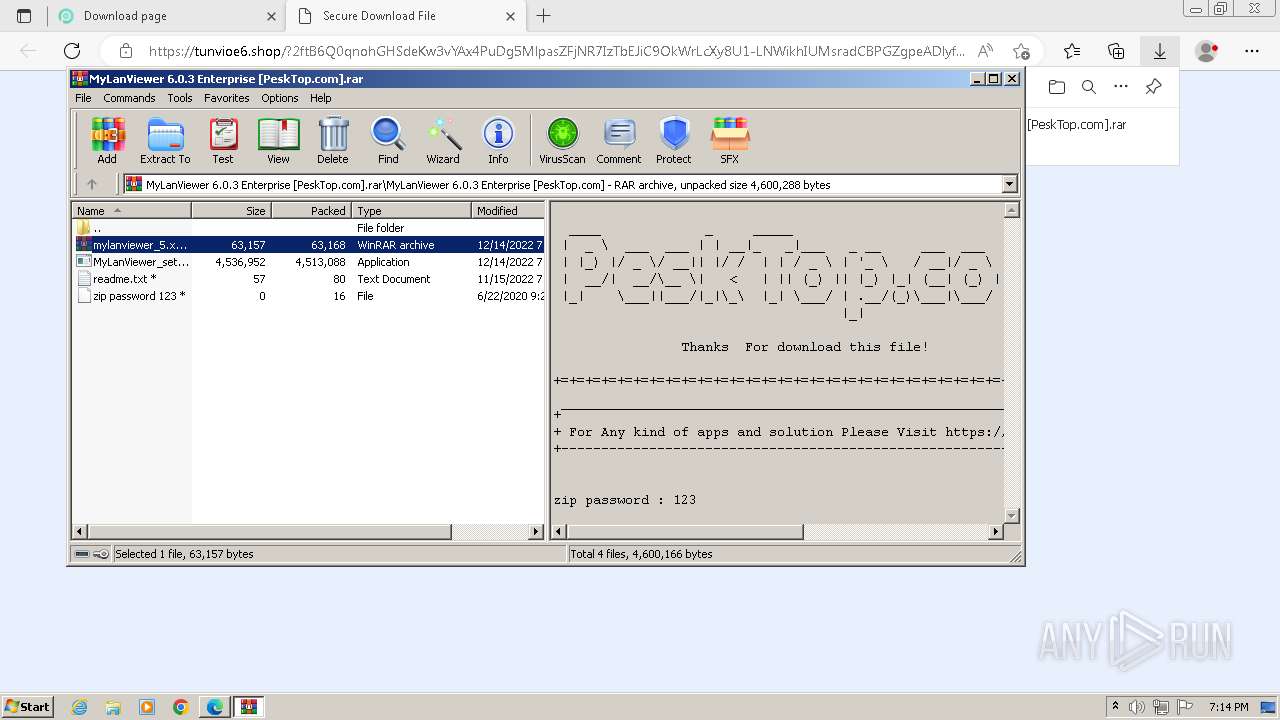Click the comment pane vertical scrollbar down arrow
This screenshot has width=1280, height=720.
click(1011, 516)
